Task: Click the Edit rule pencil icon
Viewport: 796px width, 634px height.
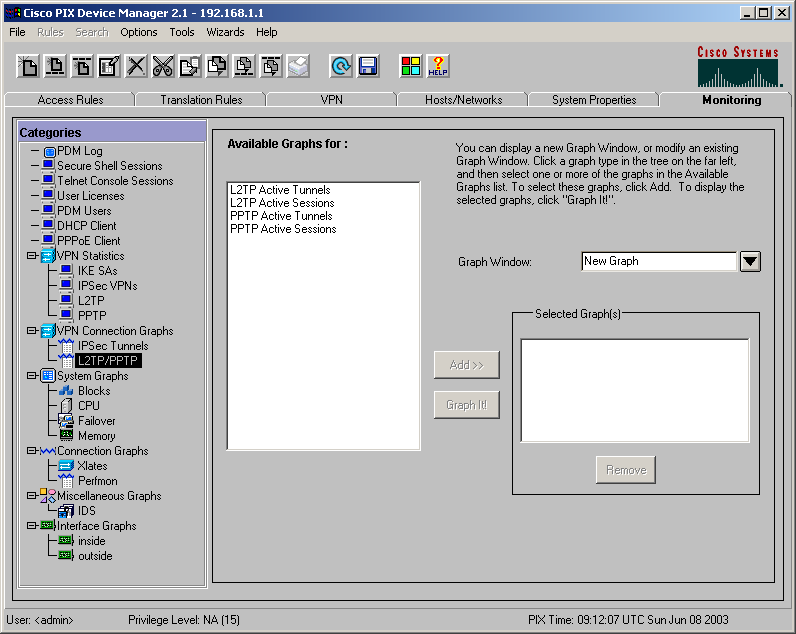Action: click(x=109, y=66)
